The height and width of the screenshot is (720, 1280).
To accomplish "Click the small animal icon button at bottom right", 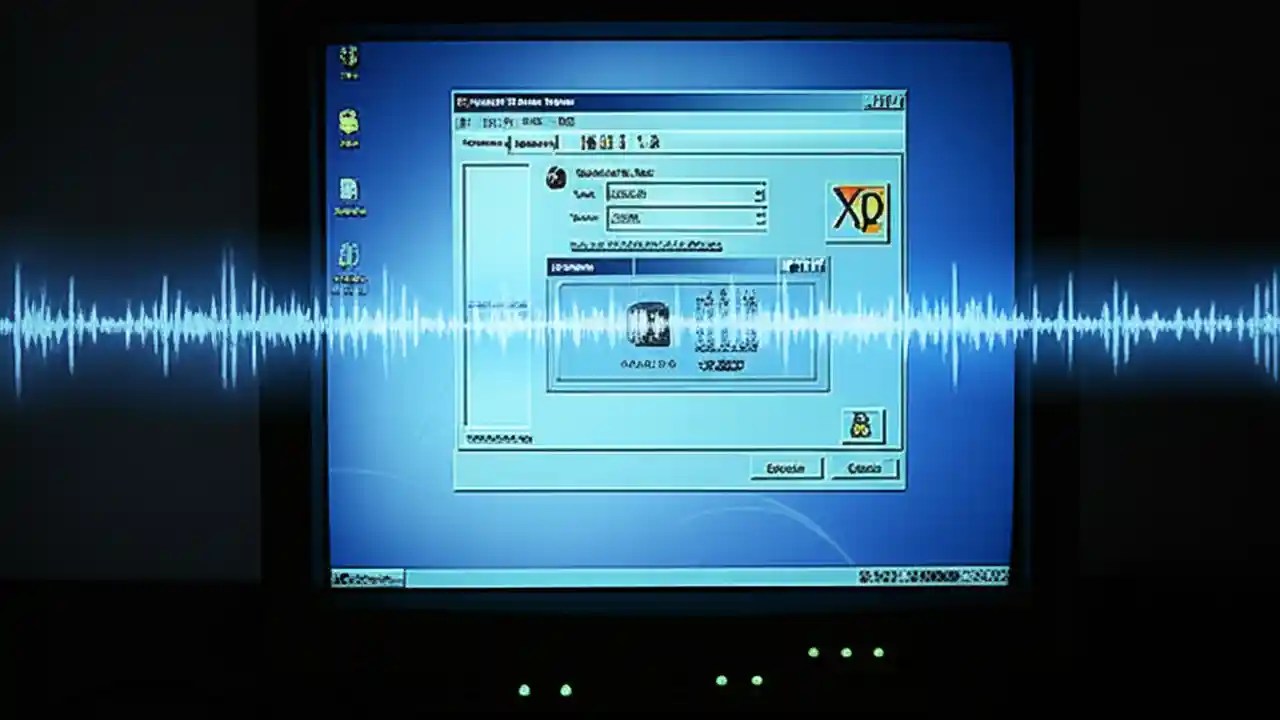I will pos(862,425).
